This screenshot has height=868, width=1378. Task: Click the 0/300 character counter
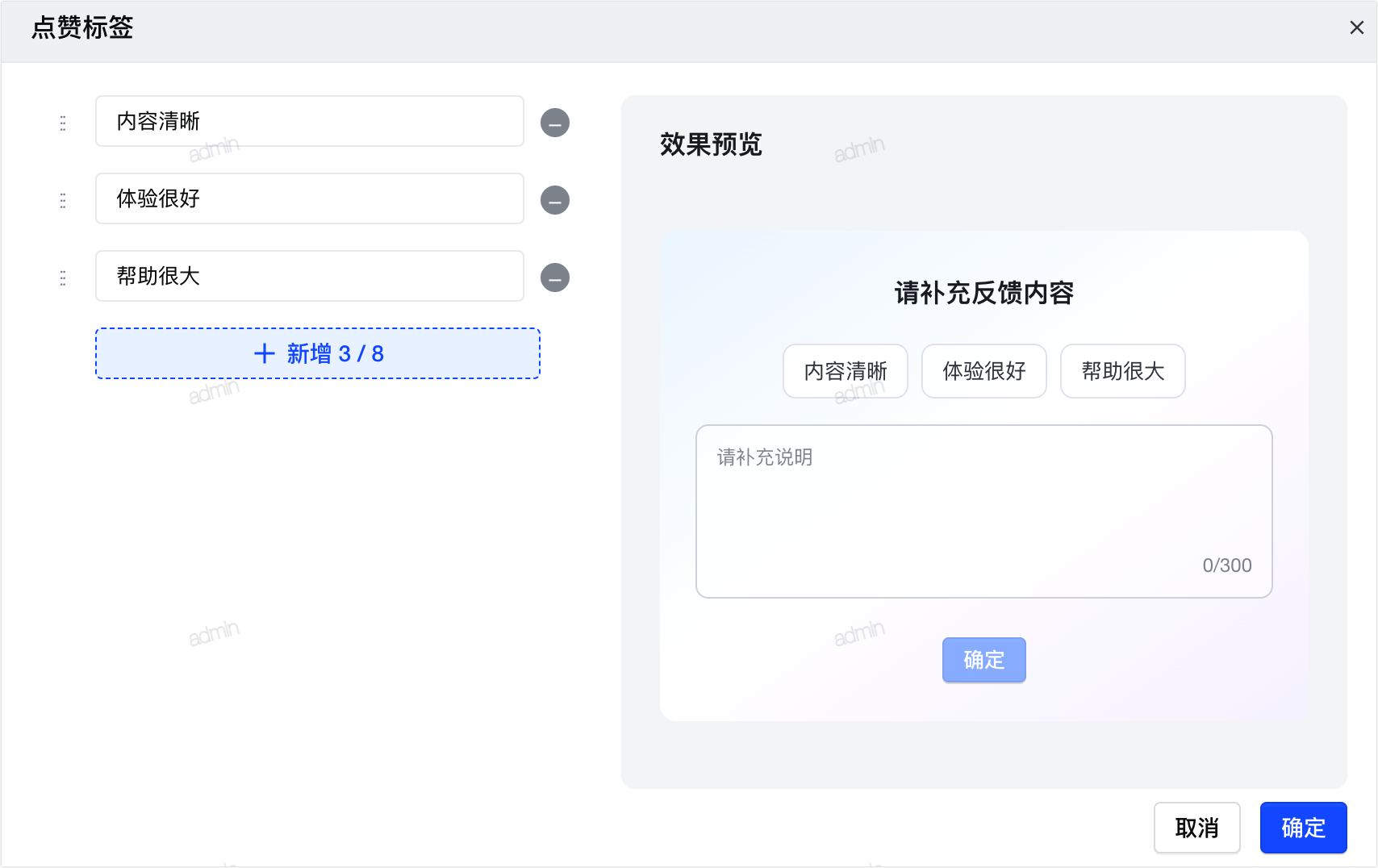click(x=1227, y=565)
